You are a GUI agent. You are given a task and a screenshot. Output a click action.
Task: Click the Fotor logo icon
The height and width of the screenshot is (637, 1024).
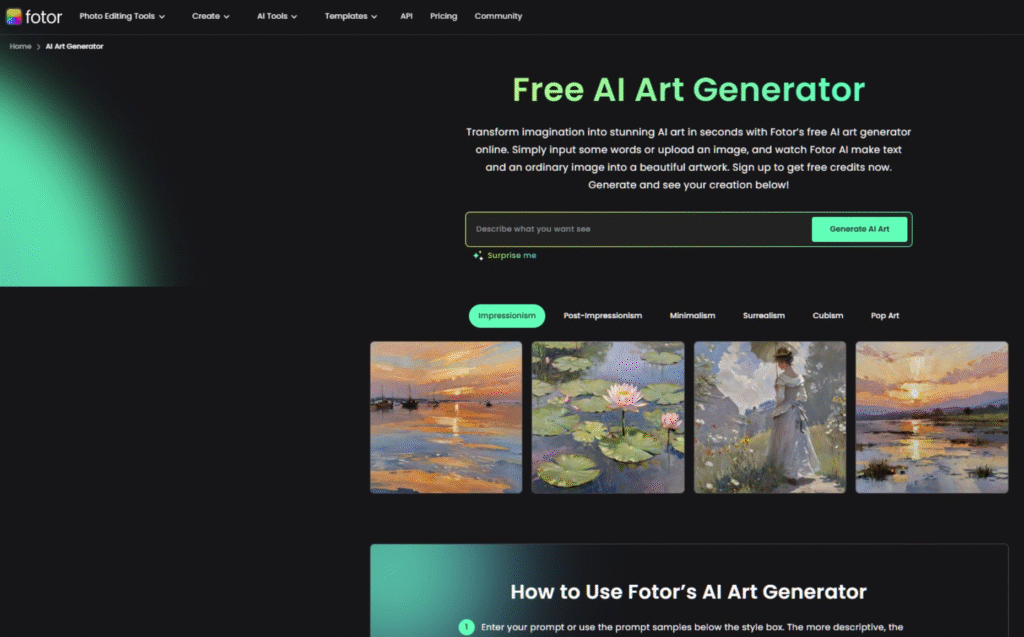tap(14, 16)
